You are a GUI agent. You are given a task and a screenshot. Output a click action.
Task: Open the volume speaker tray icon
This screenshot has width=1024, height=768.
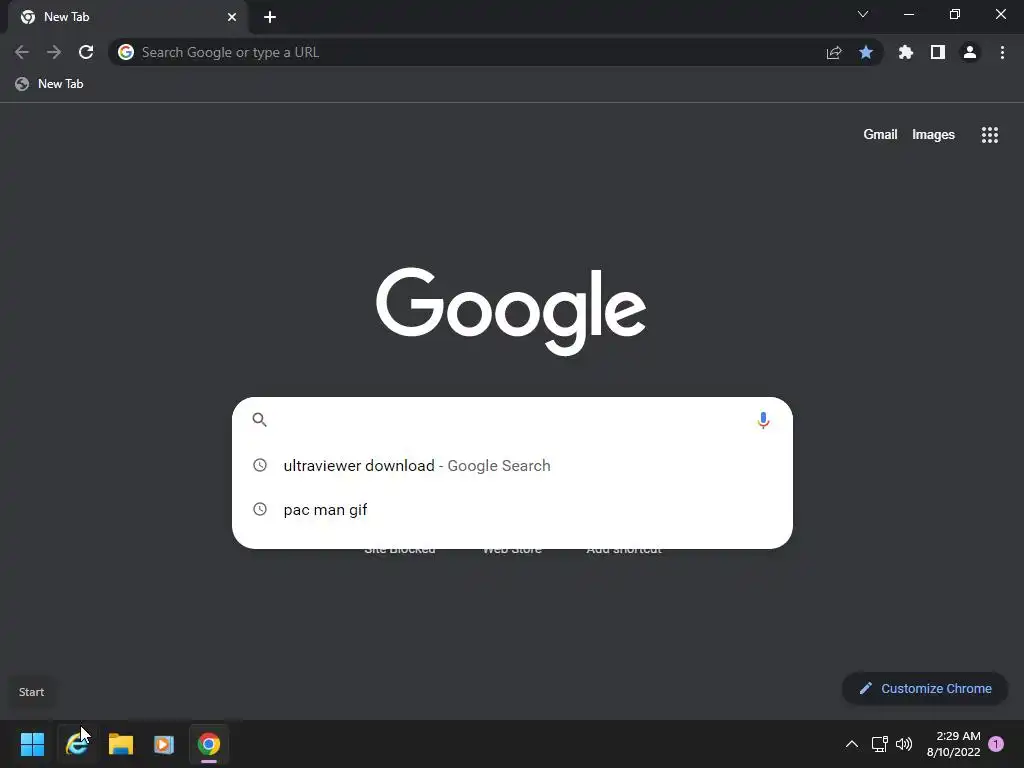[904, 744]
